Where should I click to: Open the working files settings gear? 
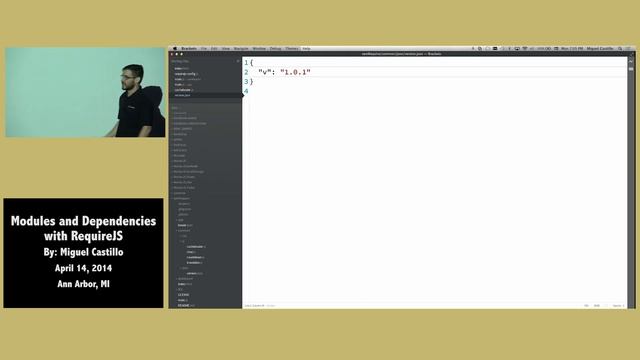(x=238, y=61)
